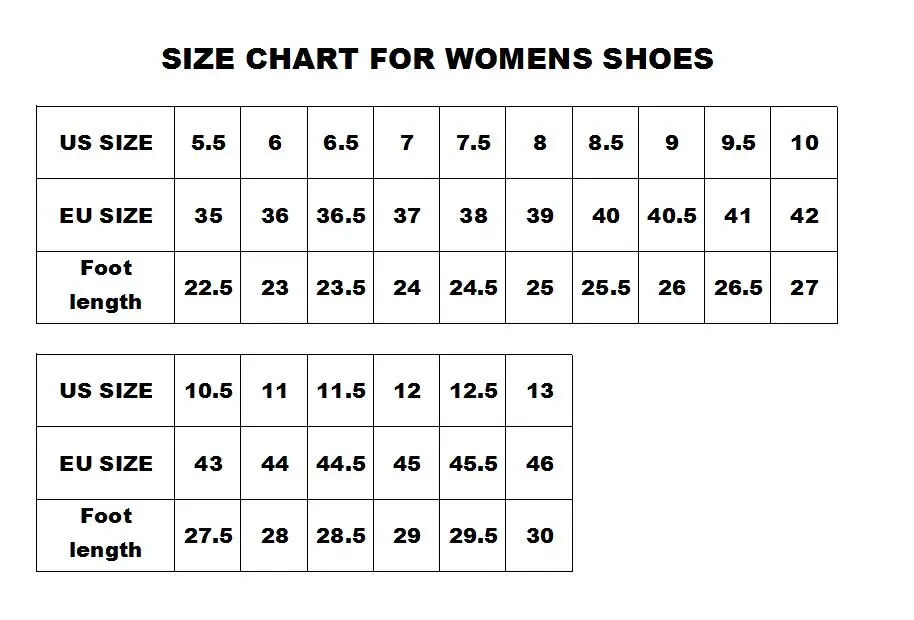Select the US SIZE 5.5 cell
Viewport: 914px width, 620px height.
pyautogui.click(x=208, y=143)
